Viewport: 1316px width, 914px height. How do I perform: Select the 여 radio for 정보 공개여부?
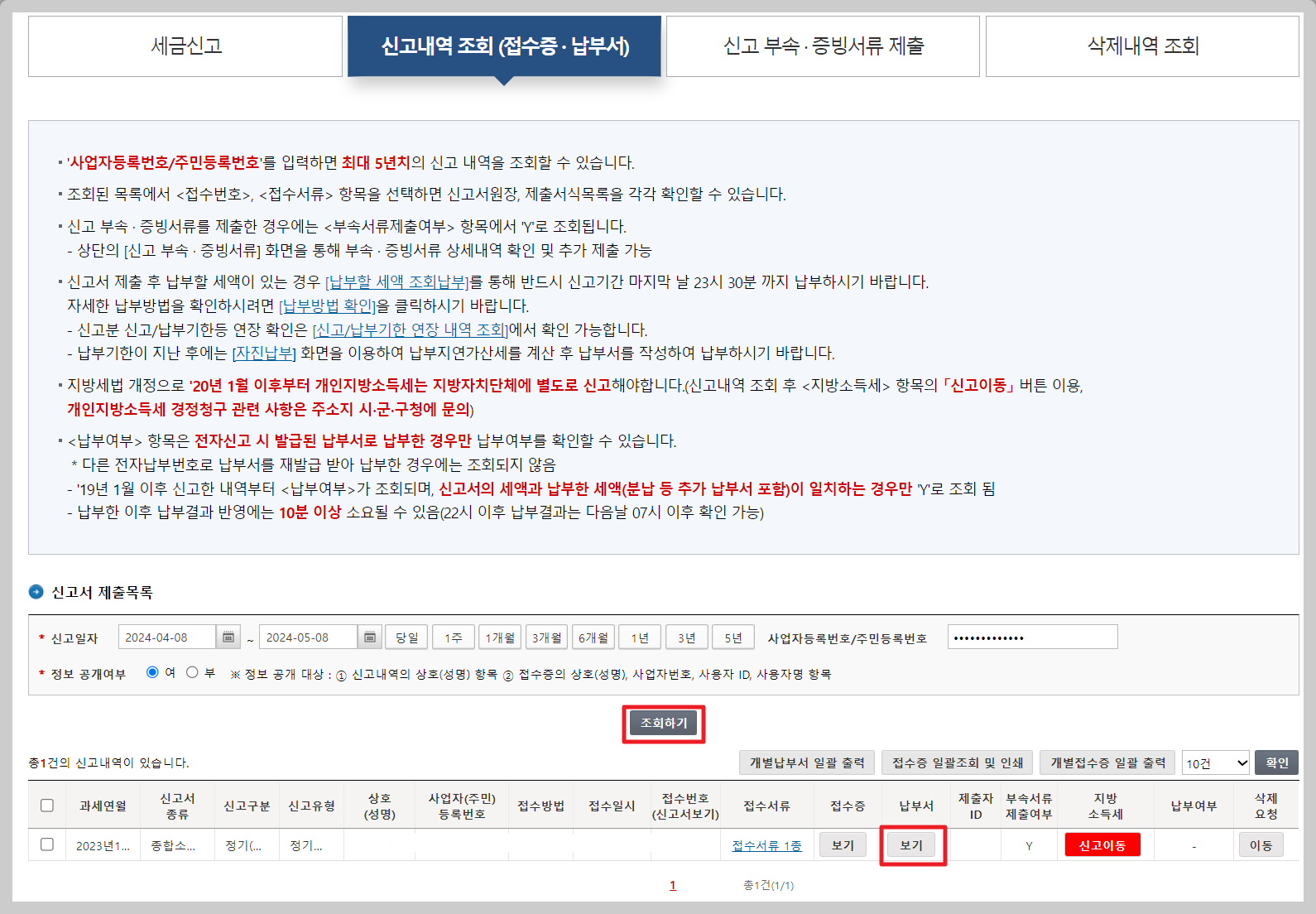click(x=152, y=672)
